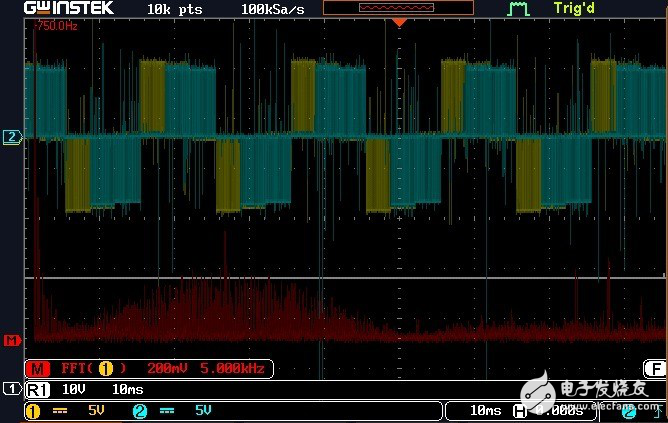This screenshot has height=423, width=668.
Task: Click the reference index 1 marker
Action: point(11,388)
